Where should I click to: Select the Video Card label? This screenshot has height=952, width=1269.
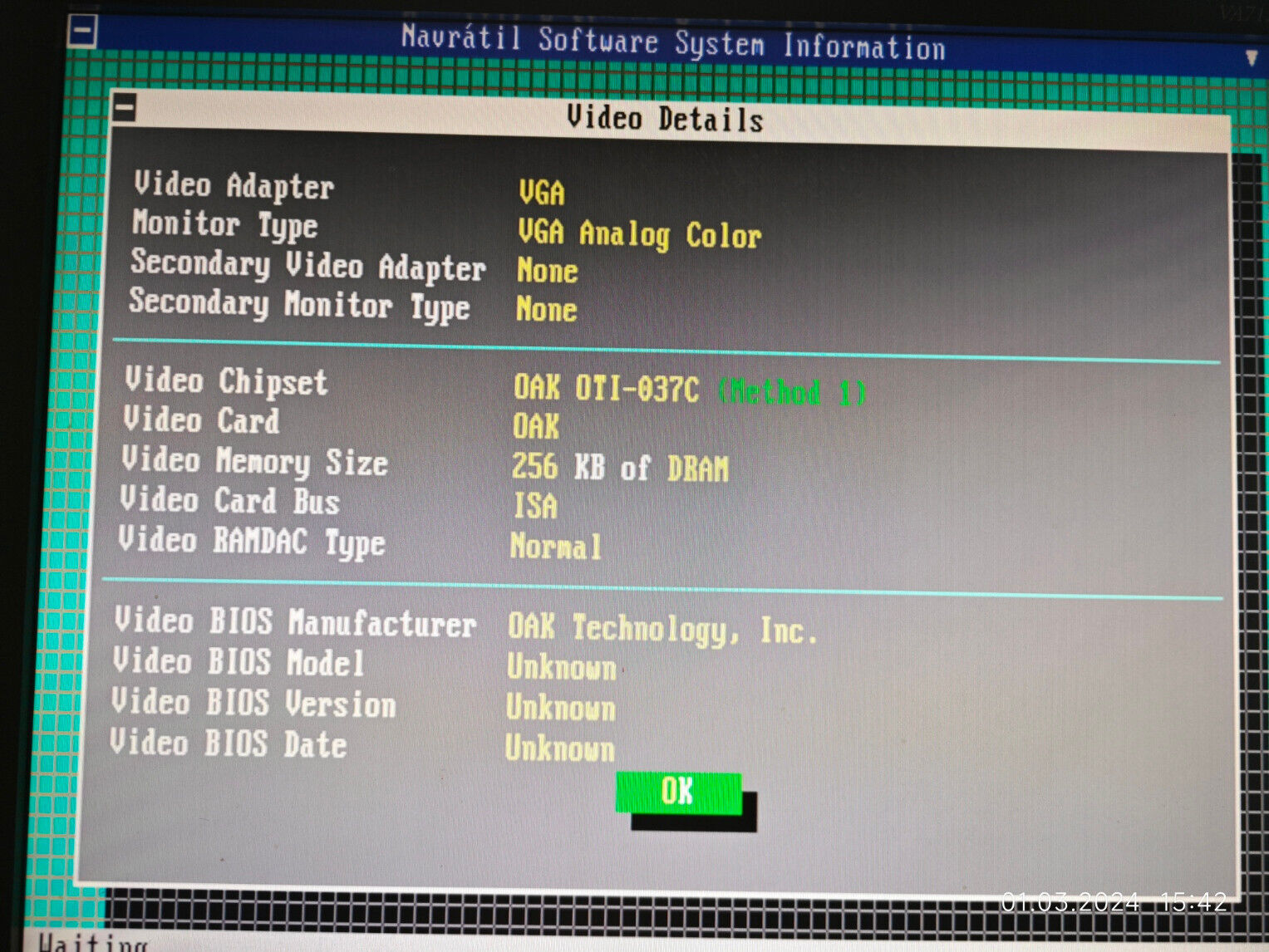pos(201,420)
